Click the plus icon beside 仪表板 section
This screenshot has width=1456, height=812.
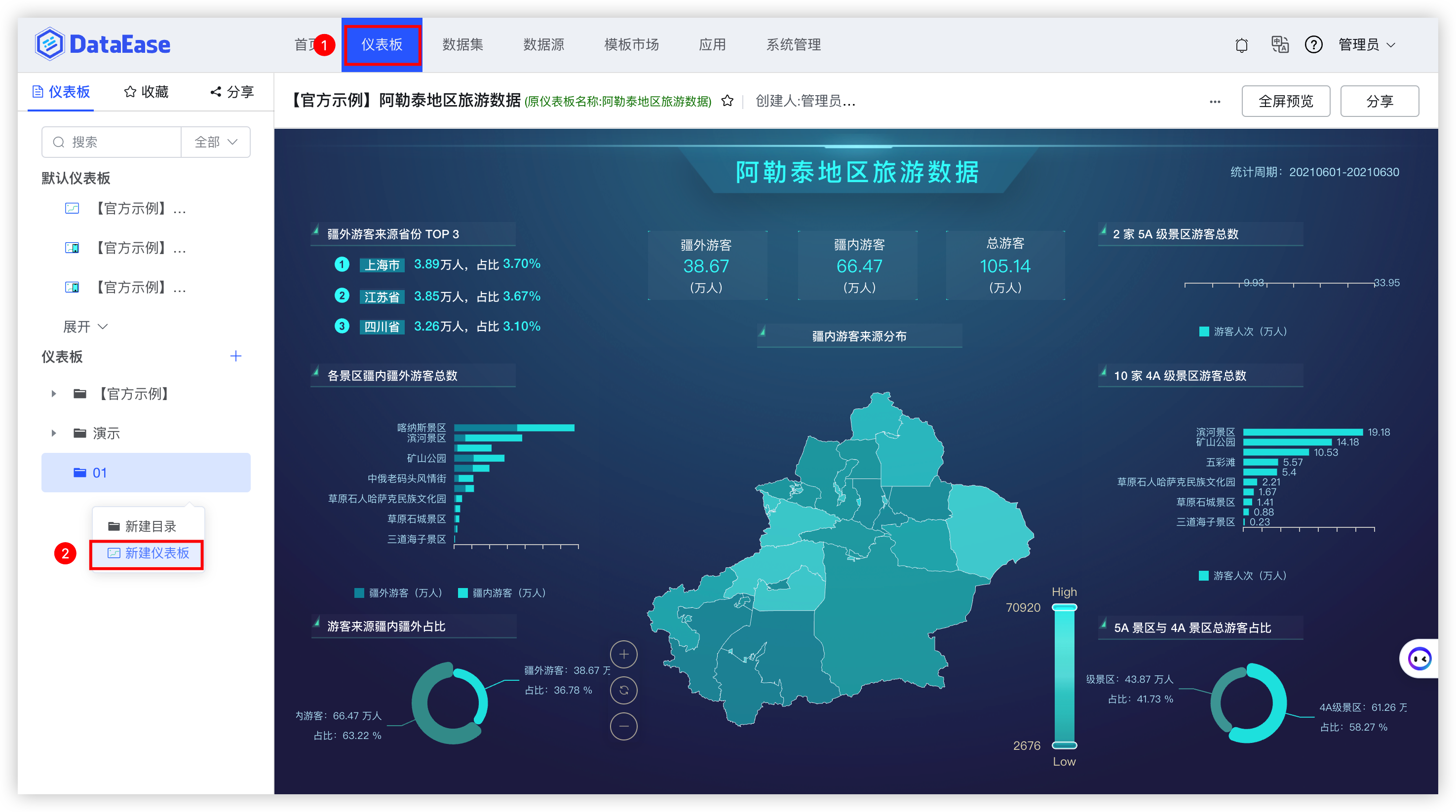click(x=236, y=356)
